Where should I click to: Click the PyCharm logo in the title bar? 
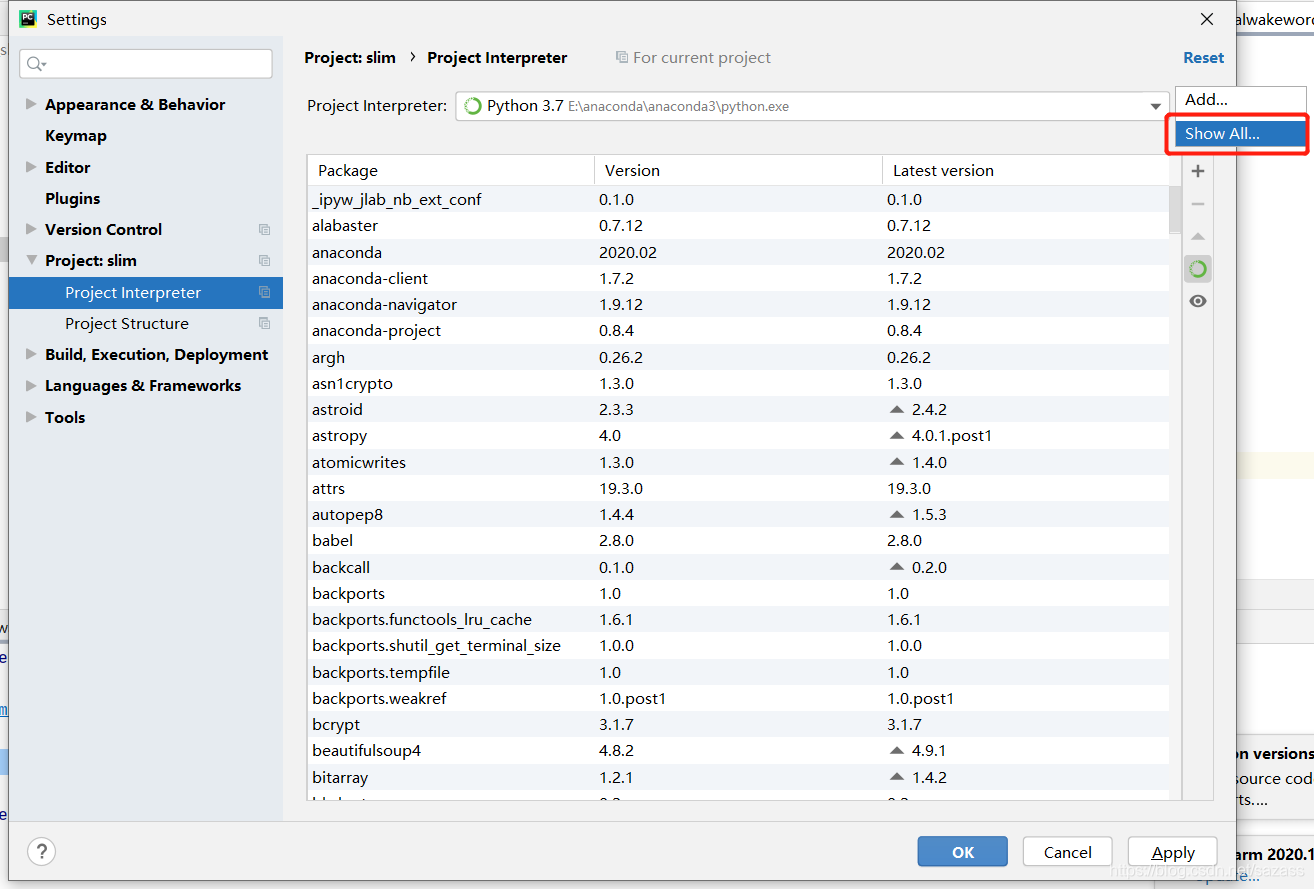click(28, 18)
